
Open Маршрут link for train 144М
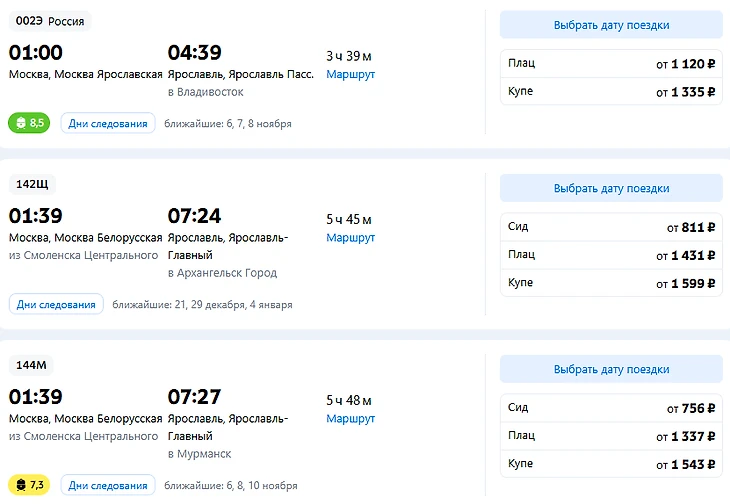(350, 418)
